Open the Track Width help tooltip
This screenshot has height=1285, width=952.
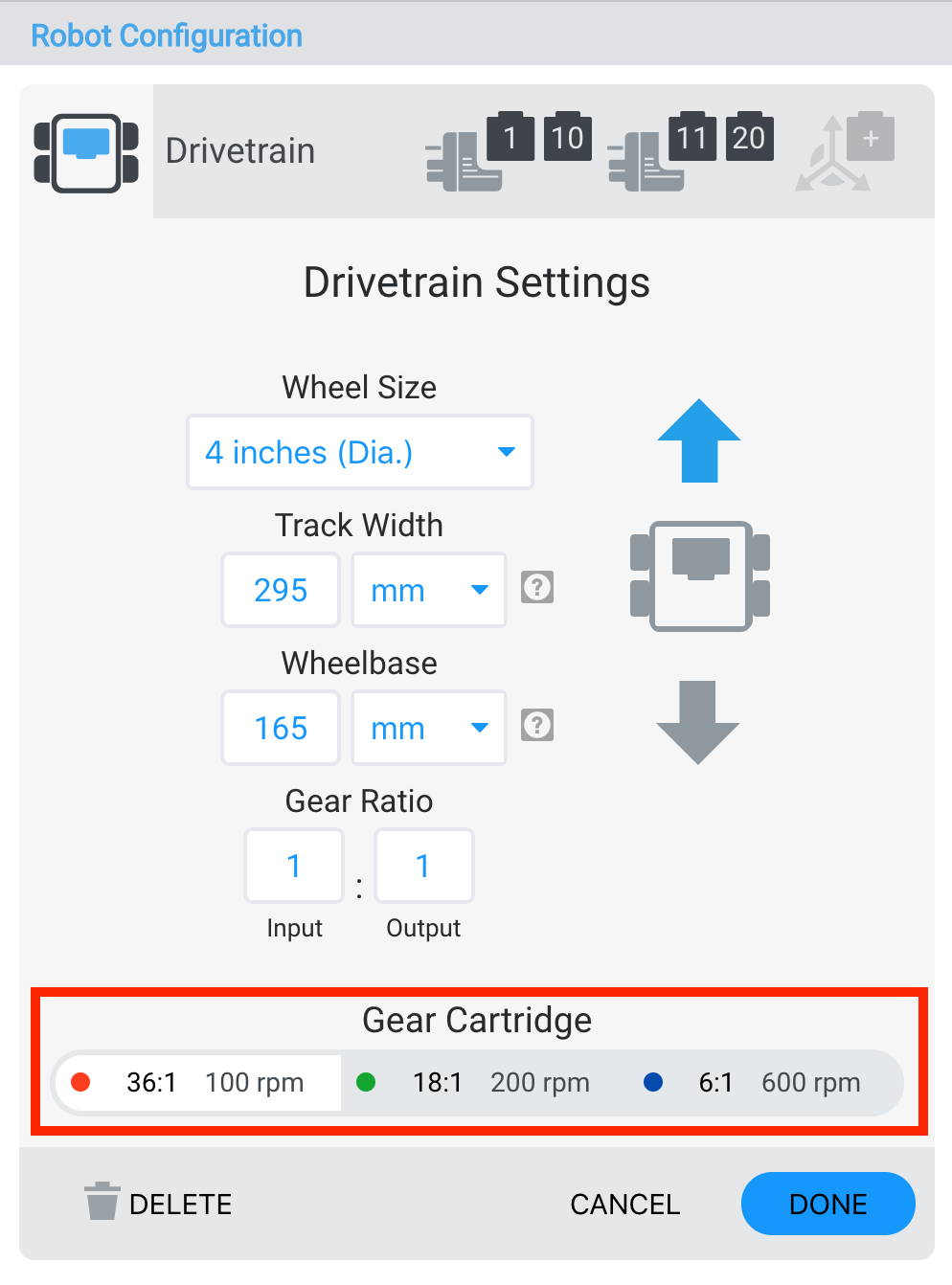click(537, 588)
